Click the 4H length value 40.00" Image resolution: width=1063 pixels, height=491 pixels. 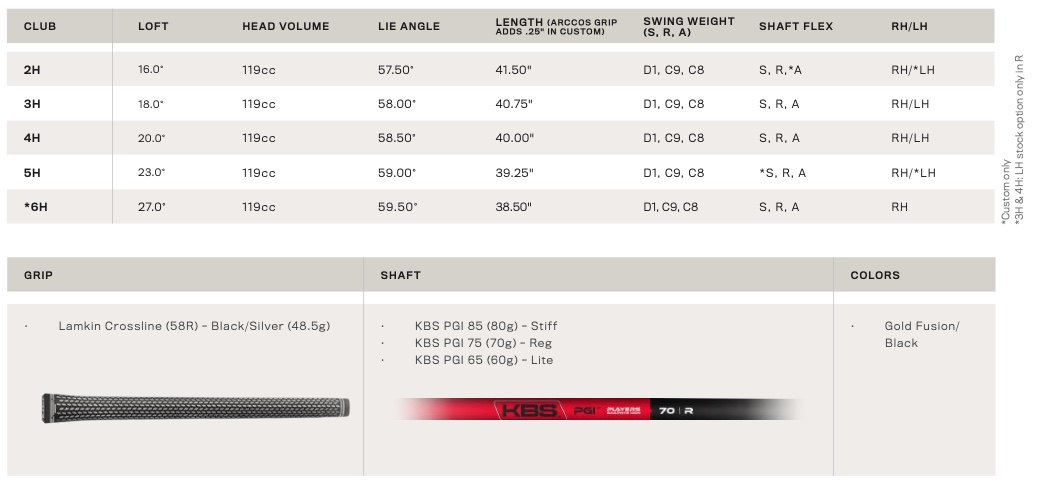click(x=515, y=138)
